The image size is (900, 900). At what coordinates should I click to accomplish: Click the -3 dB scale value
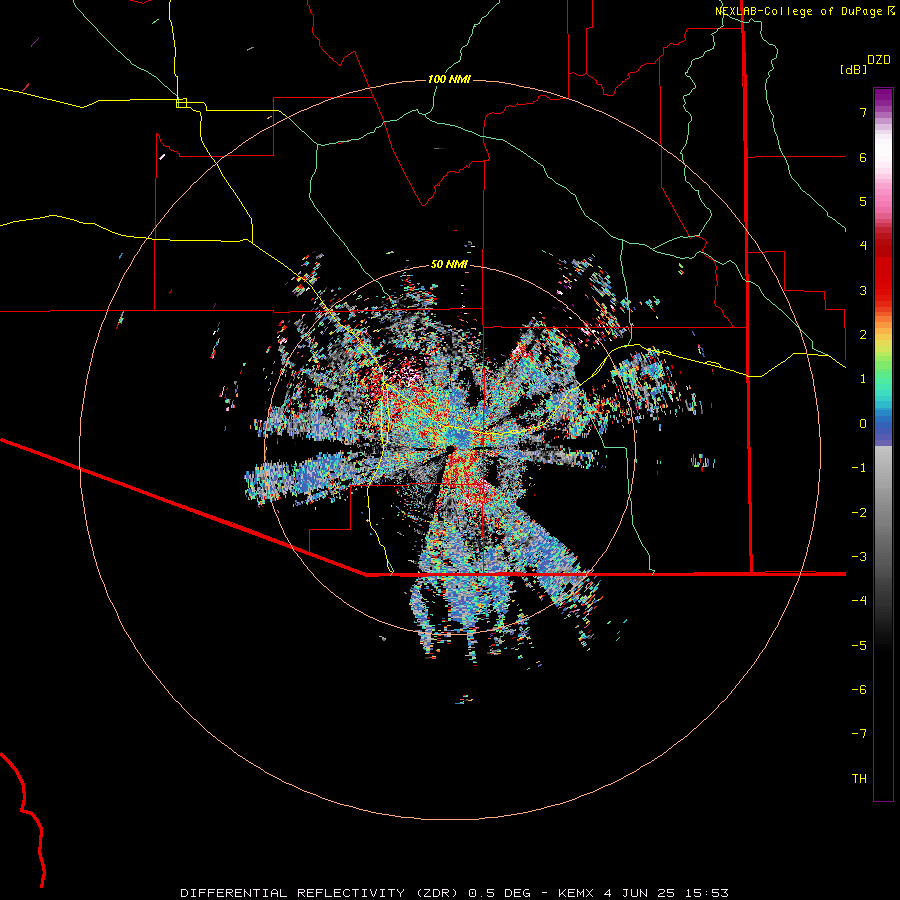(859, 557)
